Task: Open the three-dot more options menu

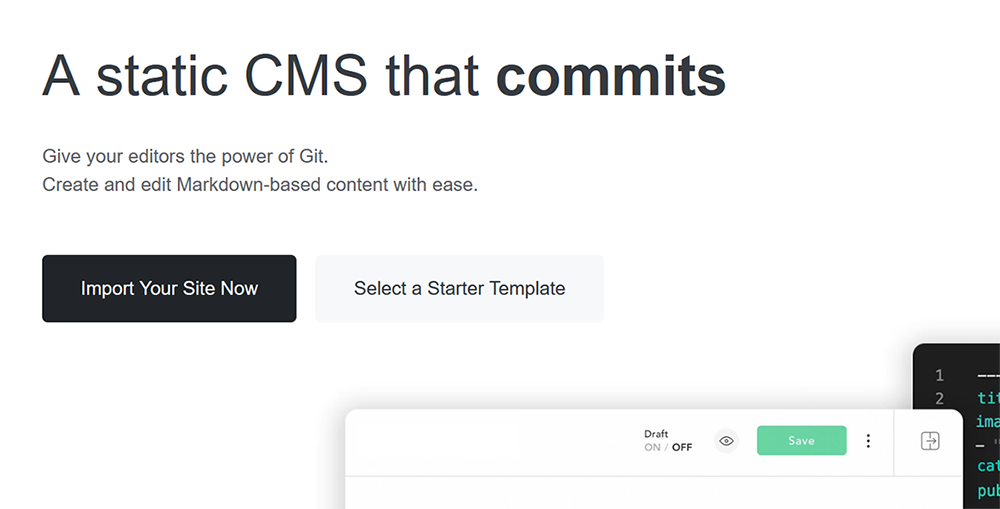Action: click(x=868, y=441)
